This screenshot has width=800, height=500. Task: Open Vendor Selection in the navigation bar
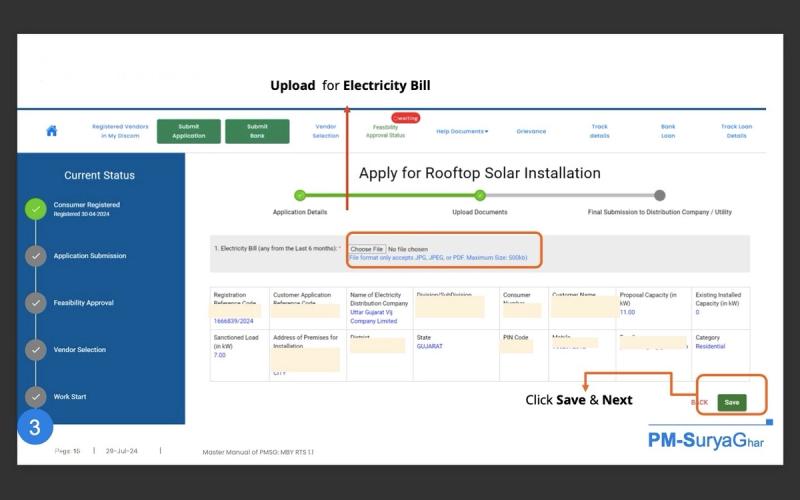pyautogui.click(x=326, y=131)
